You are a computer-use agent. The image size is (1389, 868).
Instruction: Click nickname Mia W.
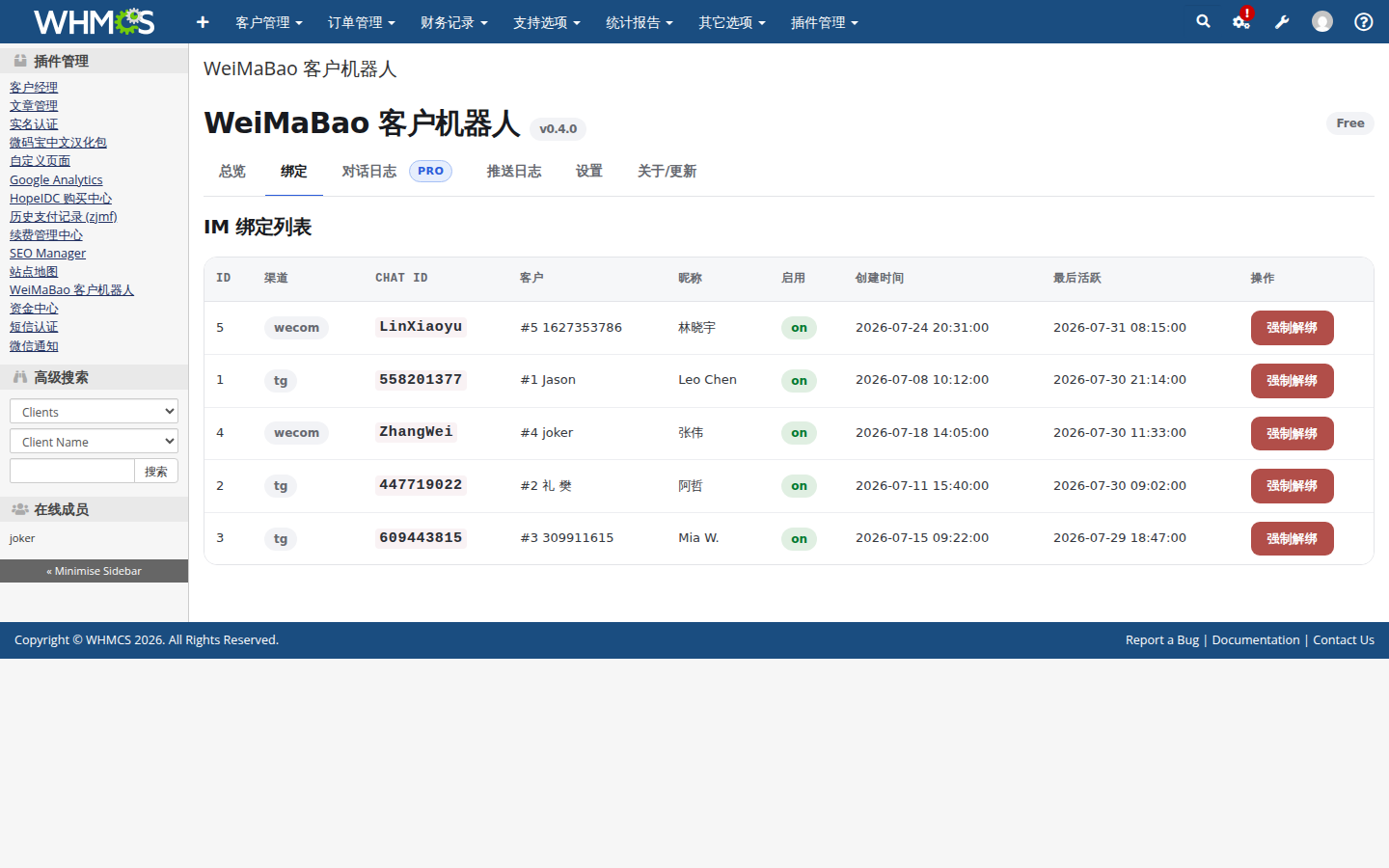tap(698, 538)
